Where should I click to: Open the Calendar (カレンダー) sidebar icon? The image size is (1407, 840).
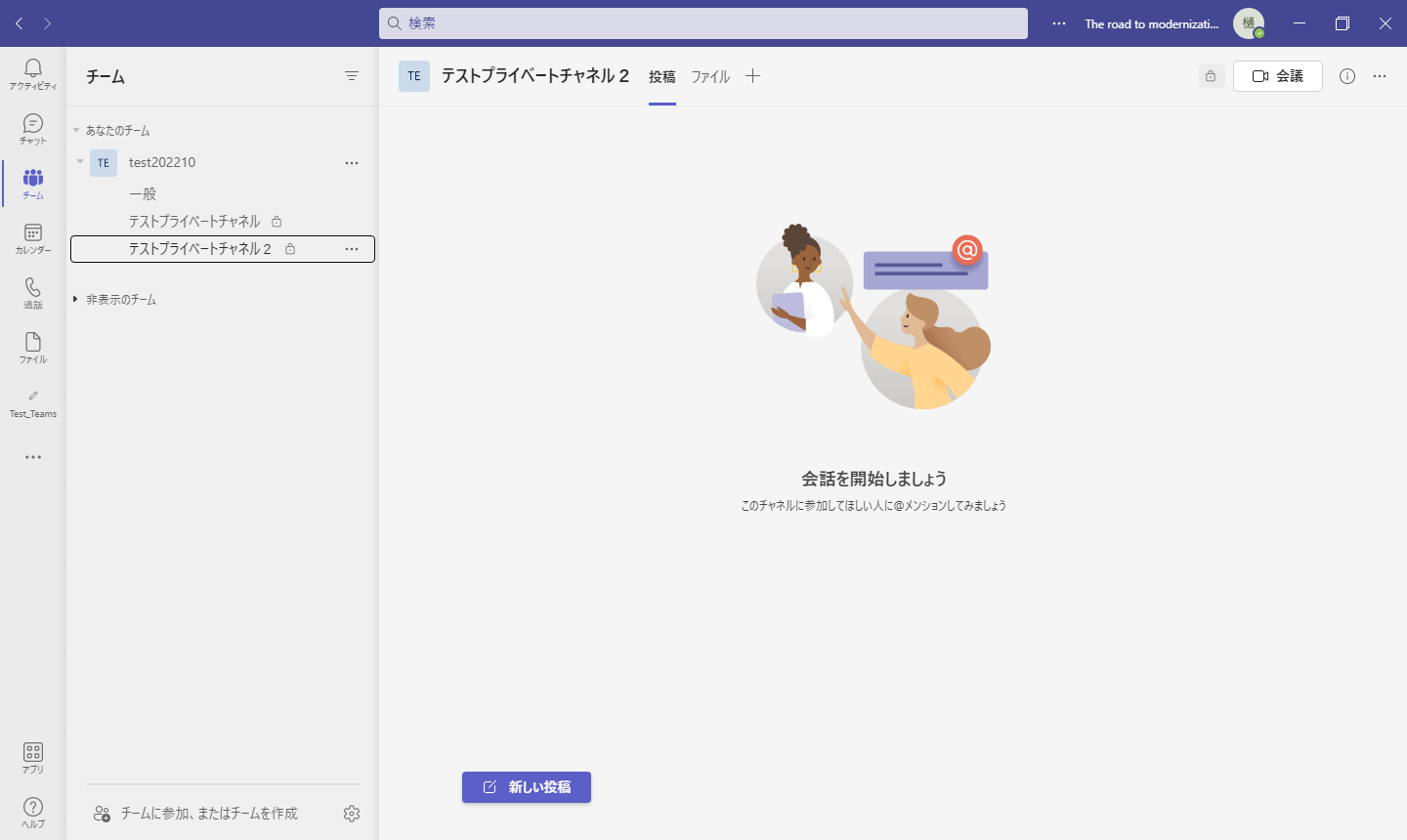(33, 238)
